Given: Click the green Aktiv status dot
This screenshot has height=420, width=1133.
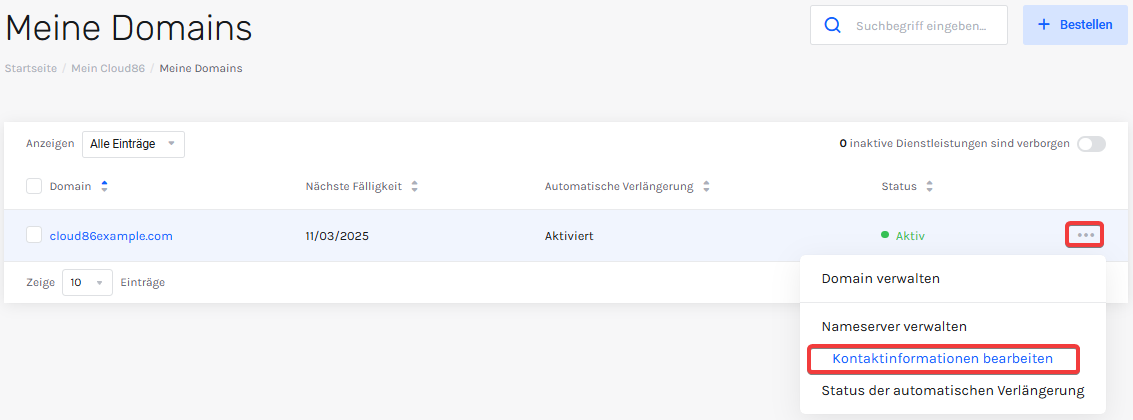Looking at the screenshot, I should (x=885, y=235).
